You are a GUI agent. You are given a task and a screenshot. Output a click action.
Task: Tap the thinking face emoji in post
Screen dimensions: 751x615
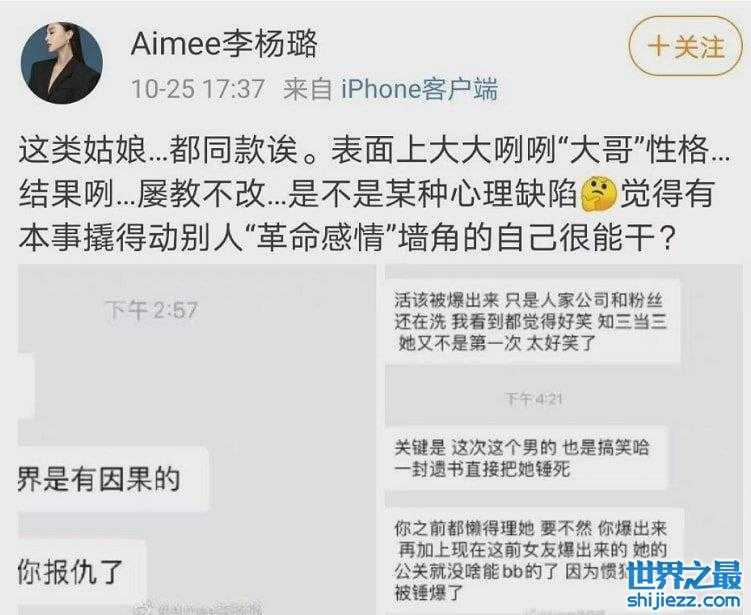[x=598, y=194]
